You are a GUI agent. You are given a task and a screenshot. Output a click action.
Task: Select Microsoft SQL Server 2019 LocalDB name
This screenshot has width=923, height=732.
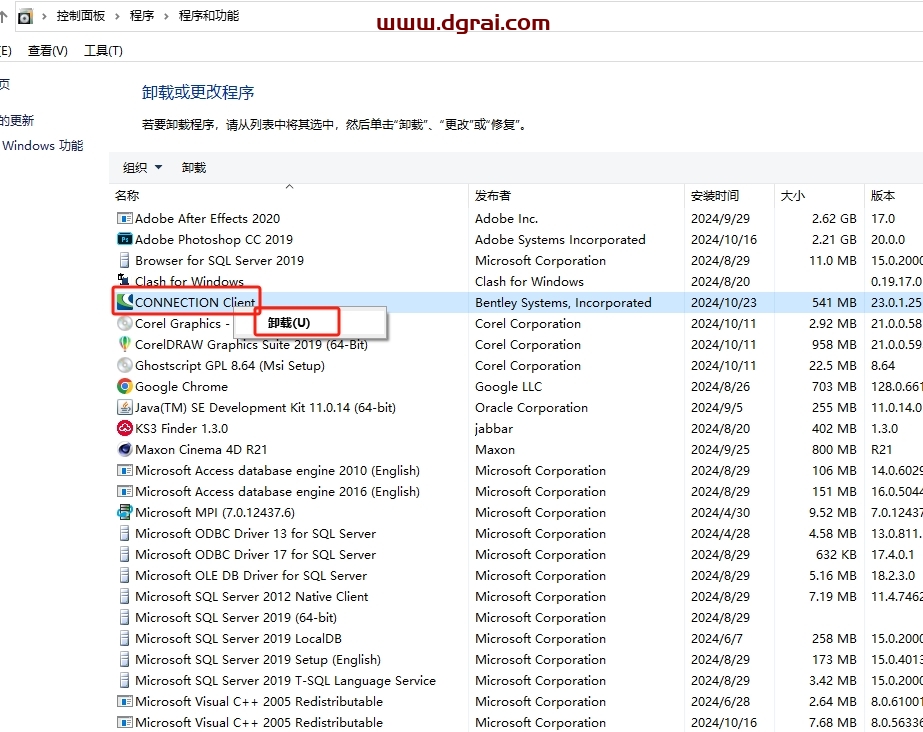[238, 638]
